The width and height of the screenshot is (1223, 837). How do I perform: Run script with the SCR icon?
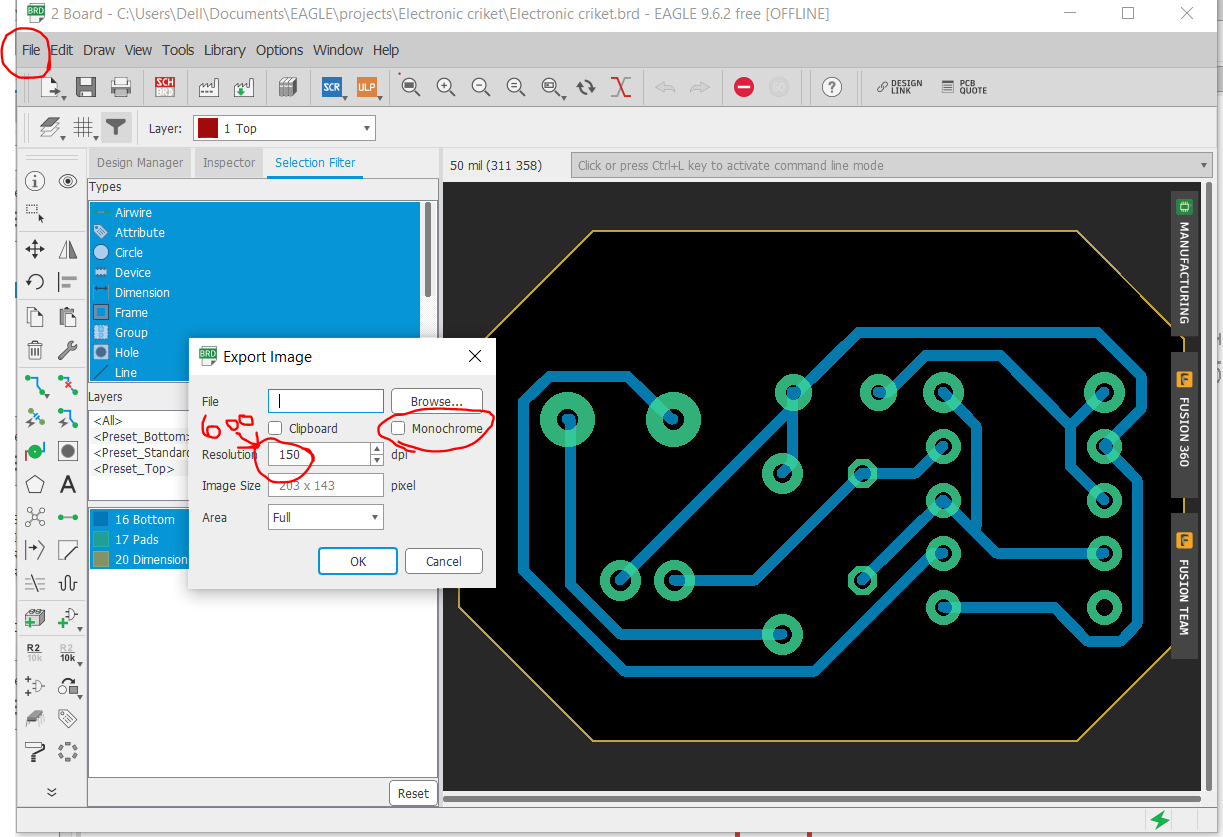[x=332, y=87]
